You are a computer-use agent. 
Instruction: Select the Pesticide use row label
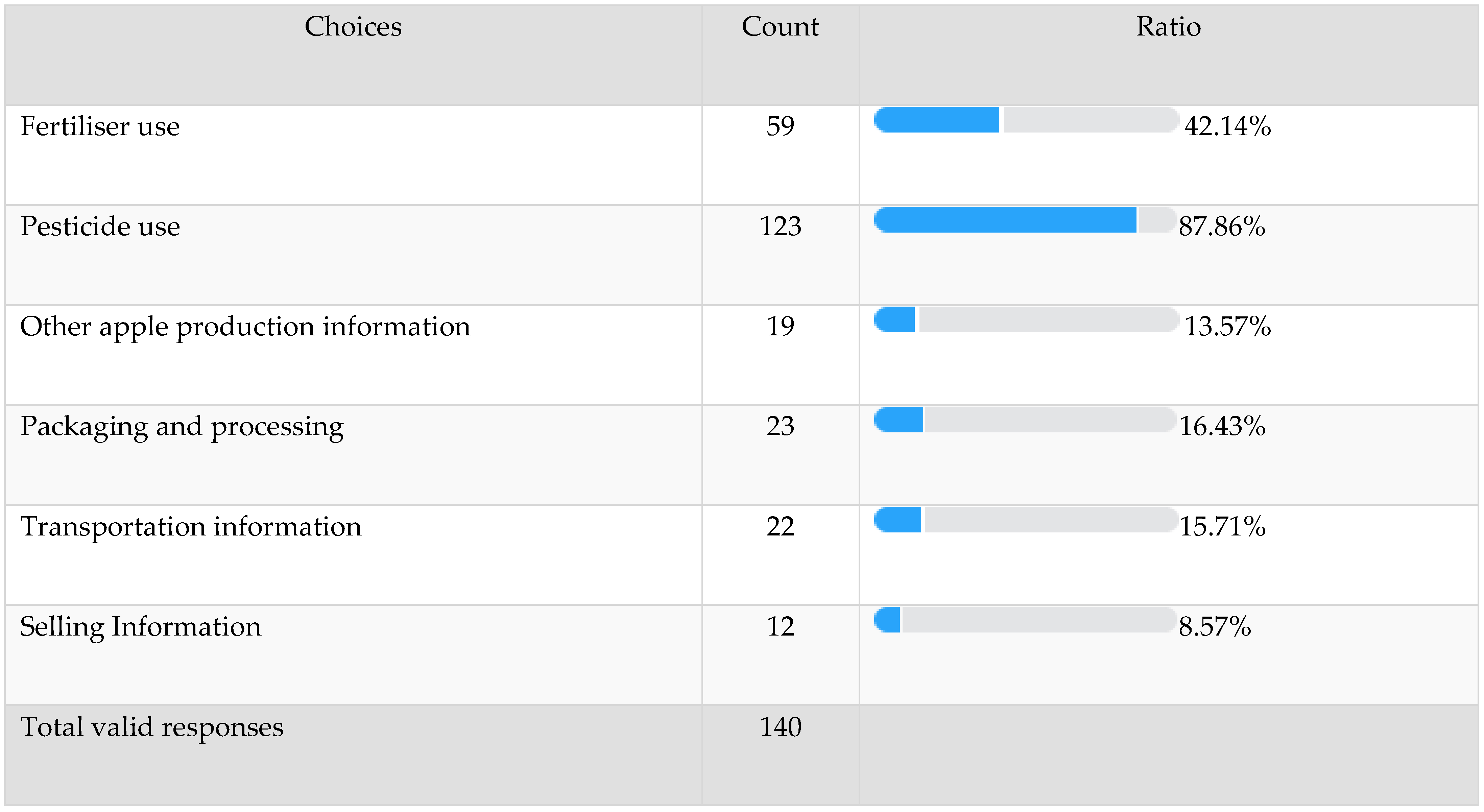tap(100, 226)
